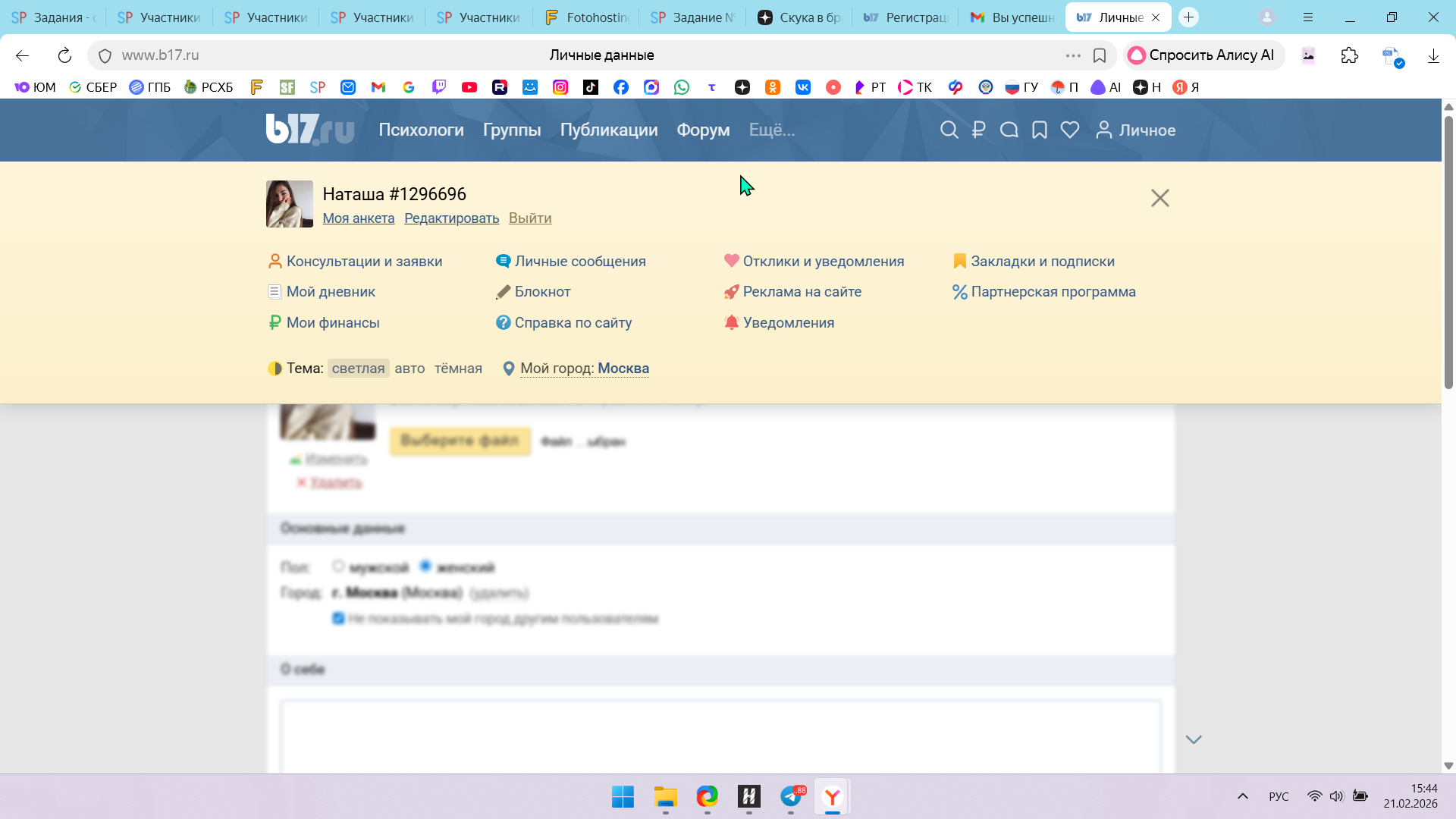The image size is (1456, 819).
Task: Expand the Ещё... navigation menu
Action: point(771,130)
